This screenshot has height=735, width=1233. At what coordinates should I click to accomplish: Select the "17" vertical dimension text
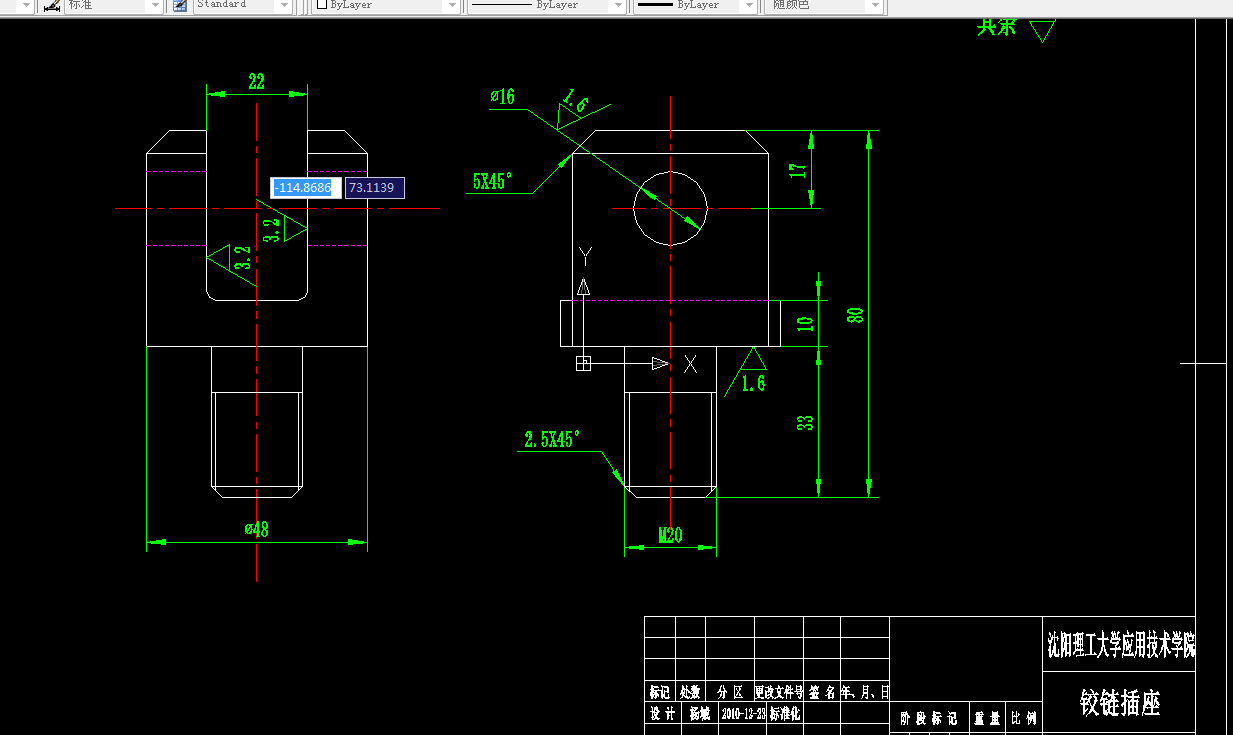coord(798,169)
